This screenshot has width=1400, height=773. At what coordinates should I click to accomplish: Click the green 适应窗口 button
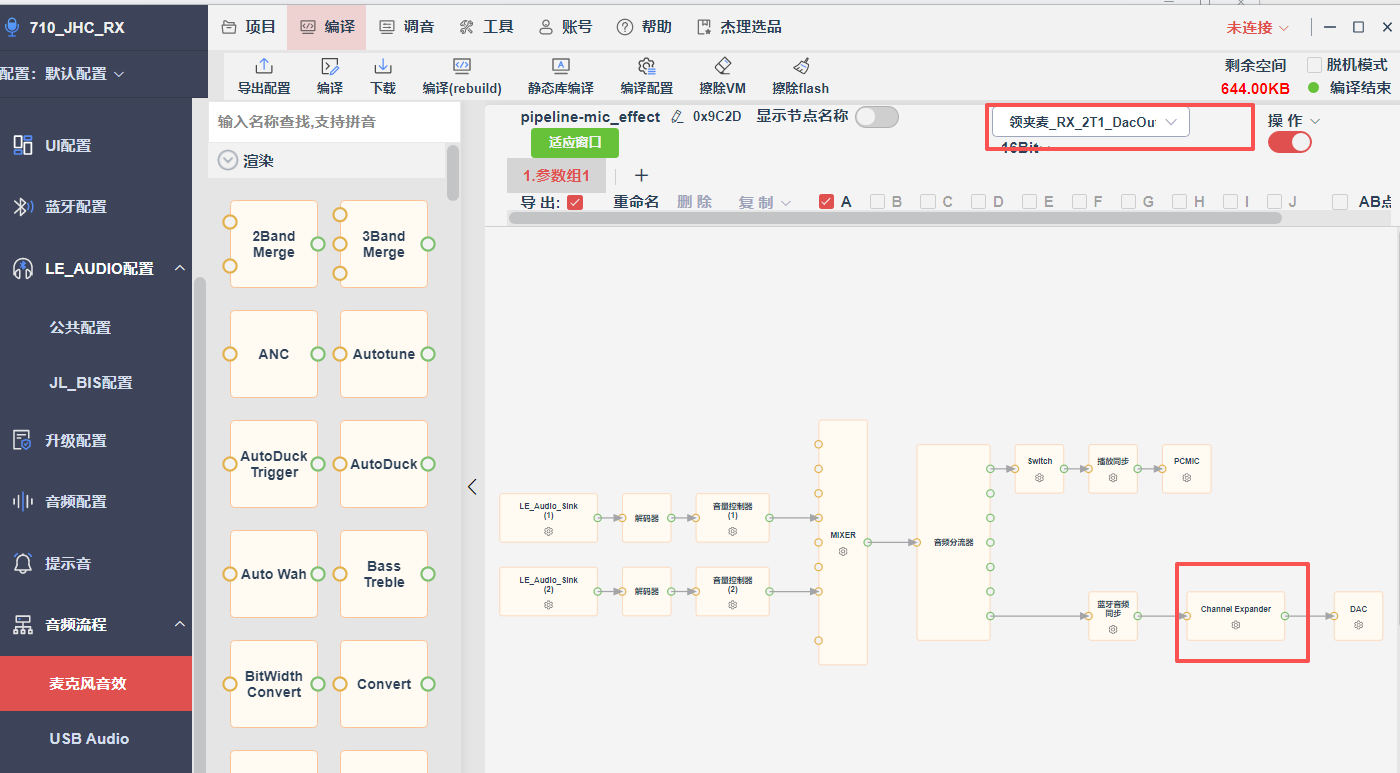click(575, 142)
